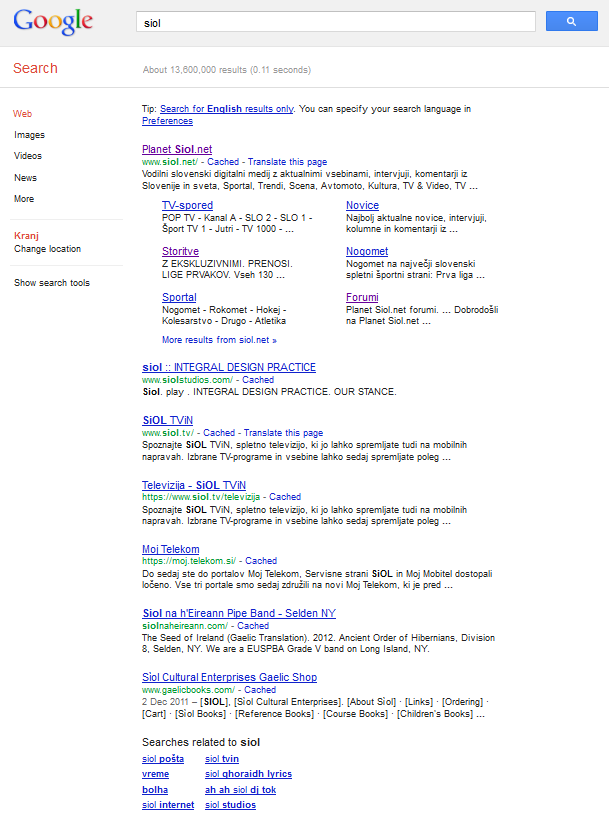The height and width of the screenshot is (820, 609).
Task: Expand More search categories
Action: pos(24,199)
